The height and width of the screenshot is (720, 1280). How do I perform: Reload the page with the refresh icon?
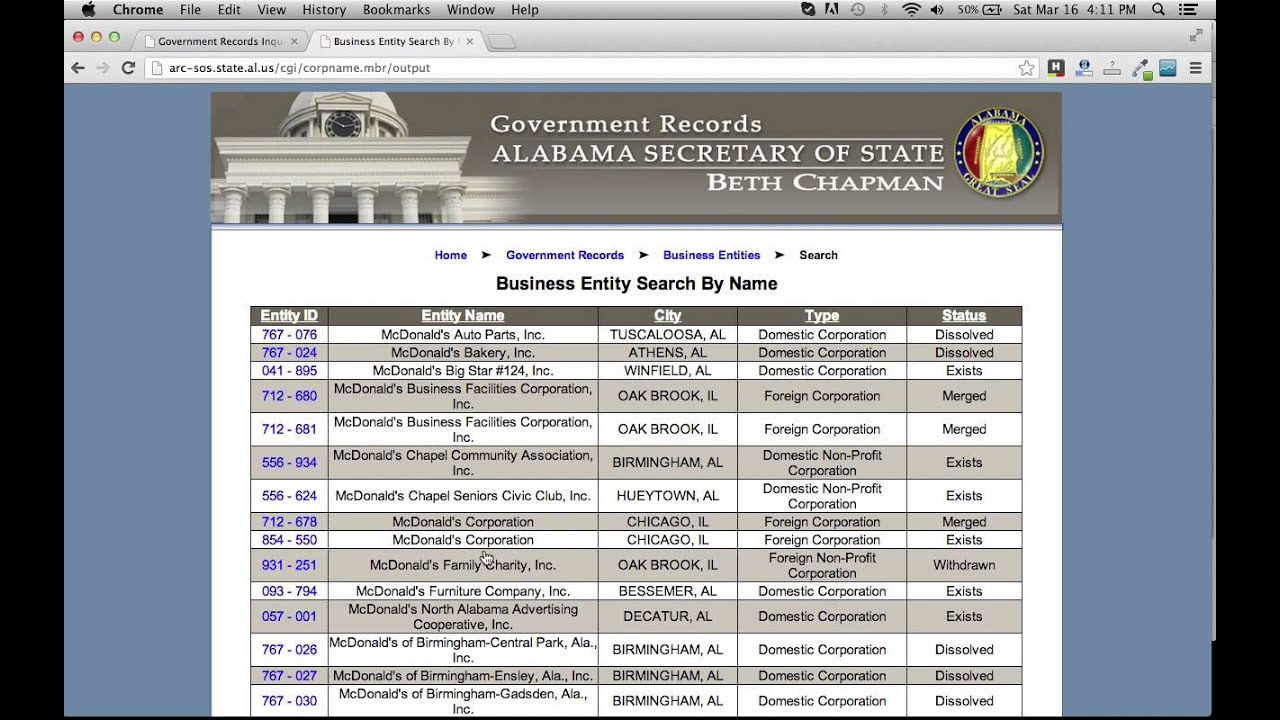coord(128,68)
